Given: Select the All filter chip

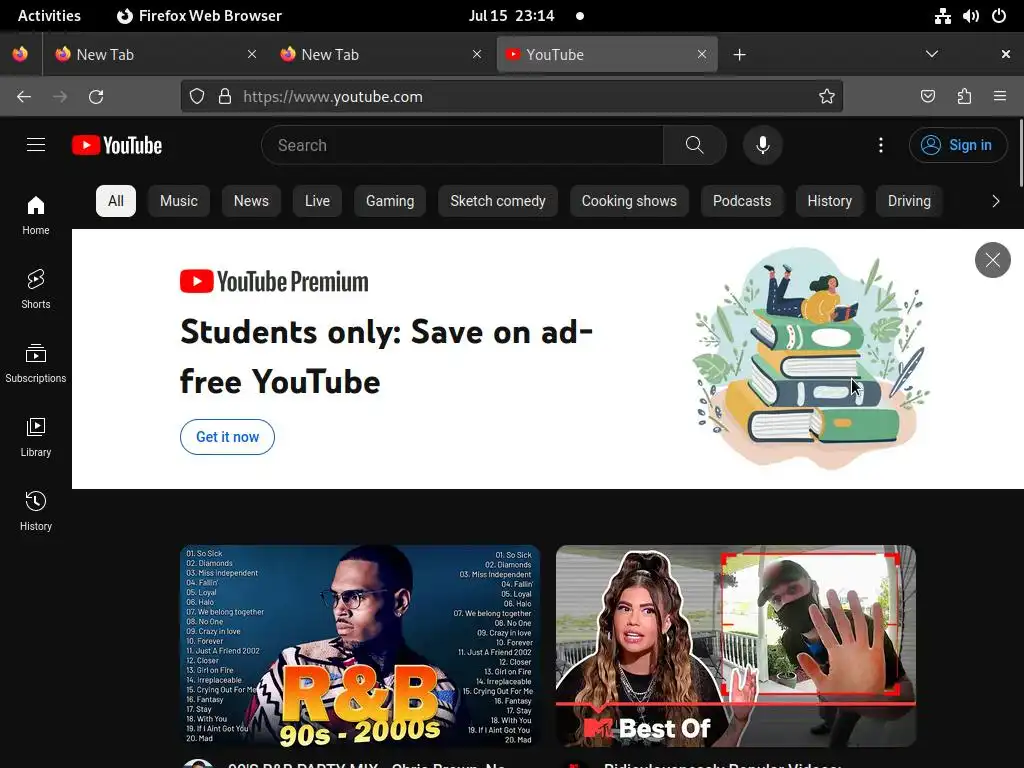Looking at the screenshot, I should pyautogui.click(x=116, y=201).
